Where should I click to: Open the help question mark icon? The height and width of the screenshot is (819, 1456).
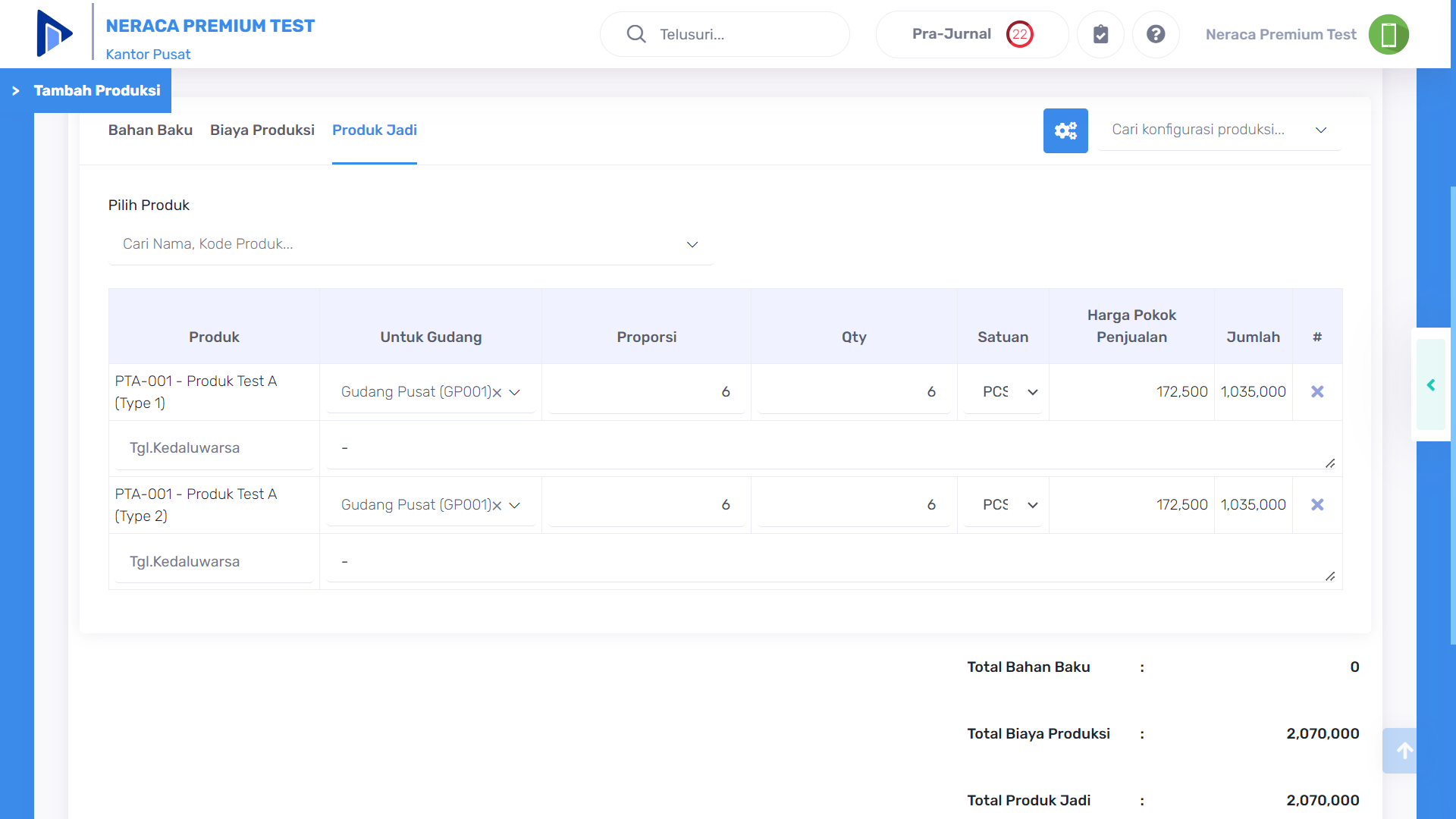click(x=1156, y=34)
